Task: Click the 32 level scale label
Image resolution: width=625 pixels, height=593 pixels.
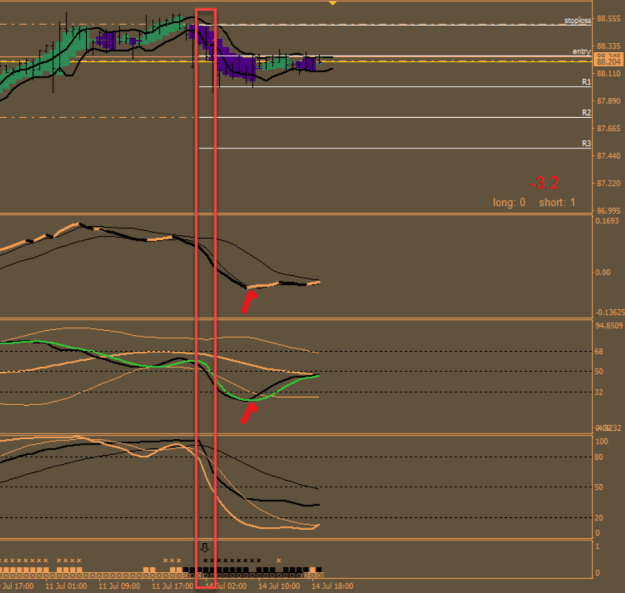Action: [599, 392]
